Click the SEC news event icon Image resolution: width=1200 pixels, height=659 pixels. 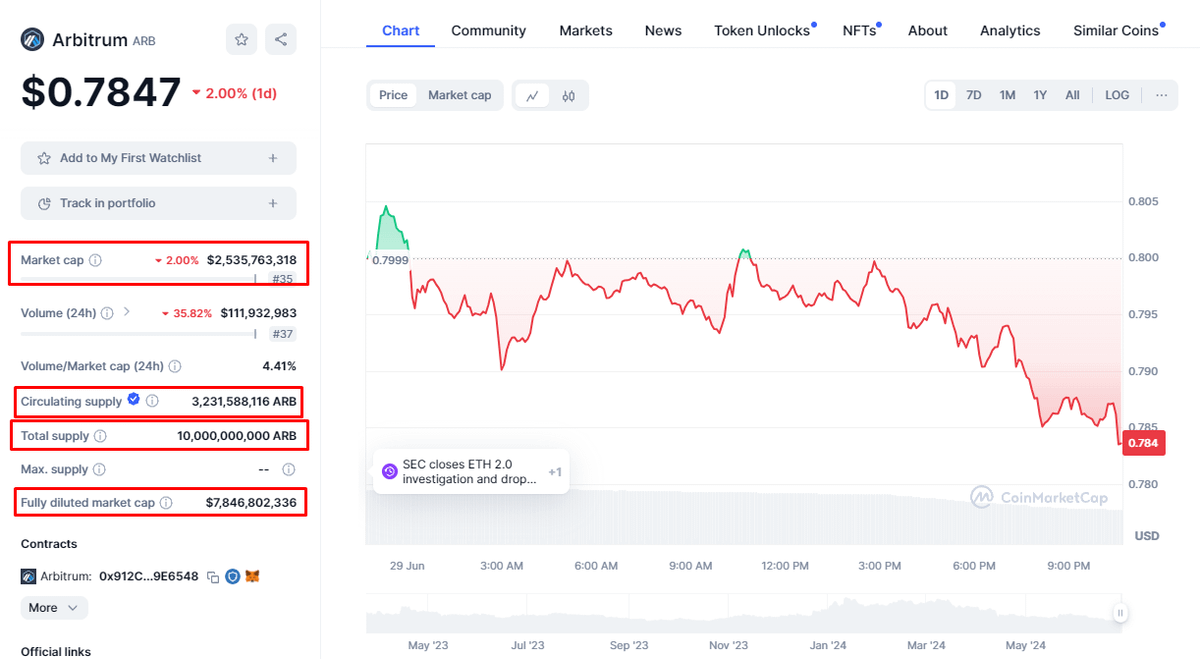coord(390,471)
